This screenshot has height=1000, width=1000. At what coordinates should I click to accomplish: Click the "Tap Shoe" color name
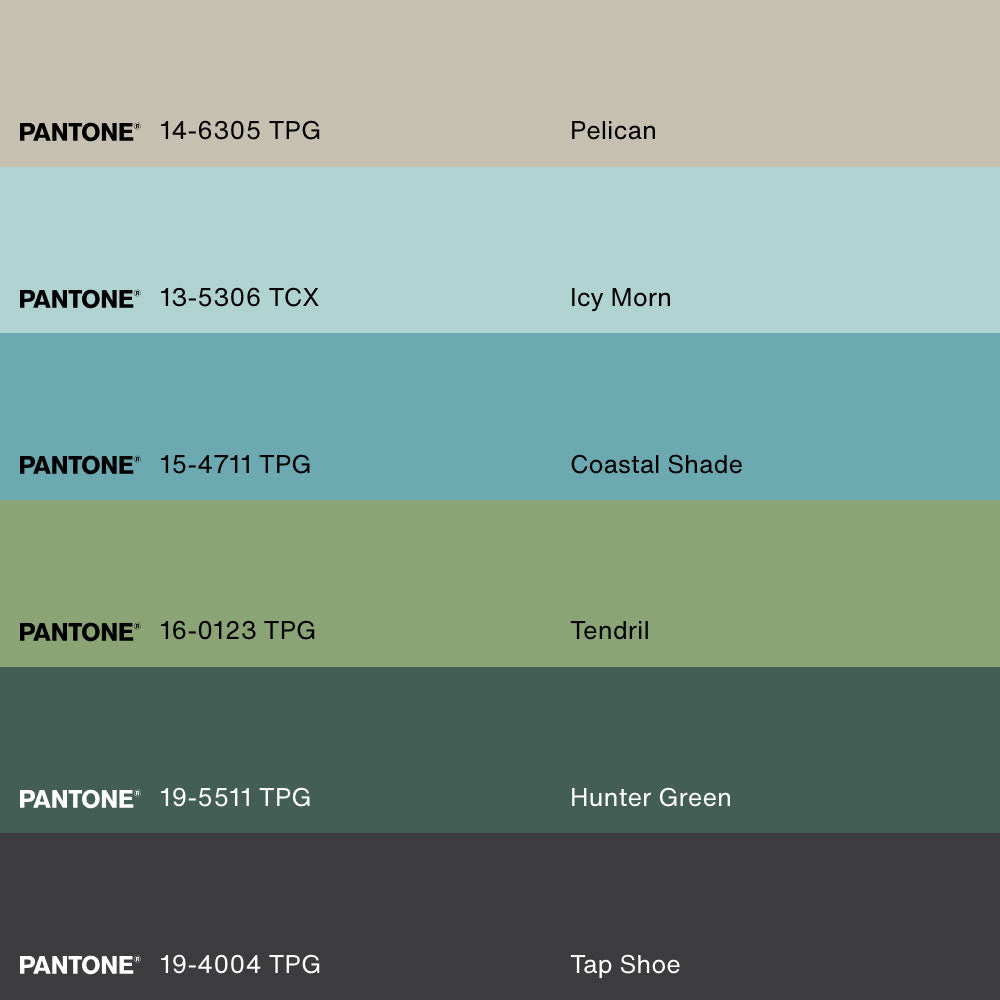[x=625, y=965]
